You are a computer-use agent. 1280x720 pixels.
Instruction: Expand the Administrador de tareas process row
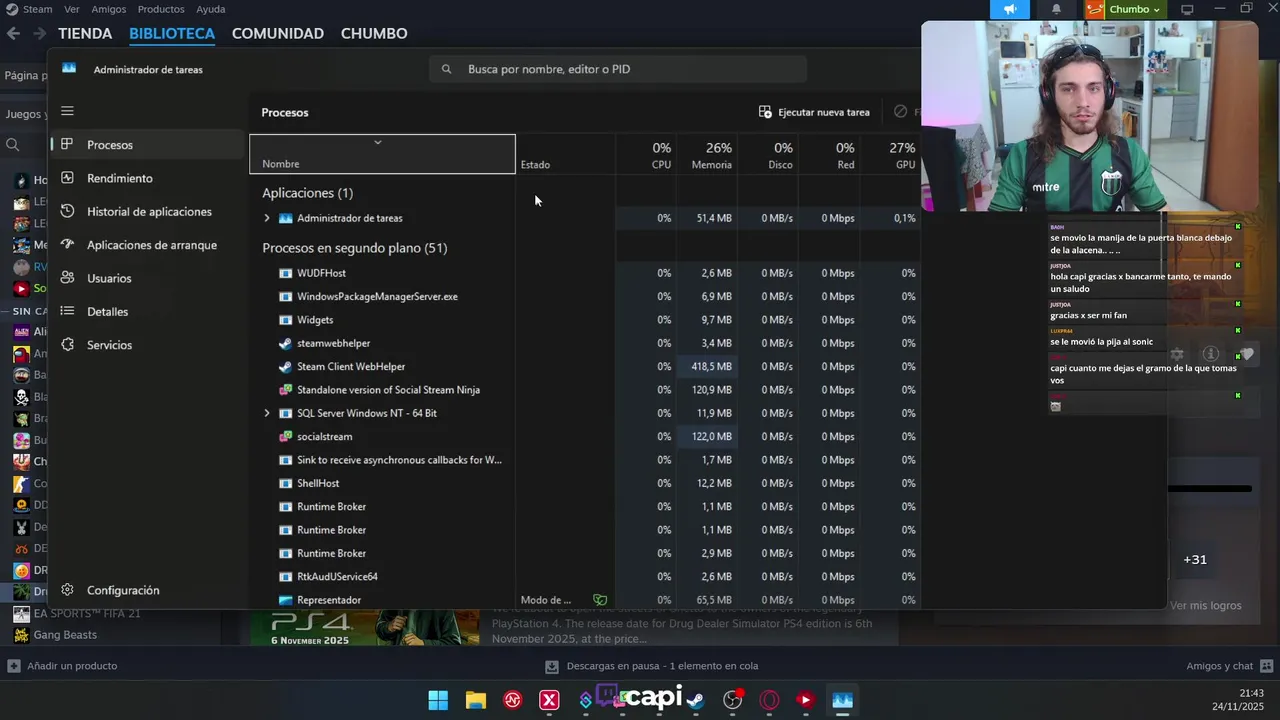pos(266,218)
